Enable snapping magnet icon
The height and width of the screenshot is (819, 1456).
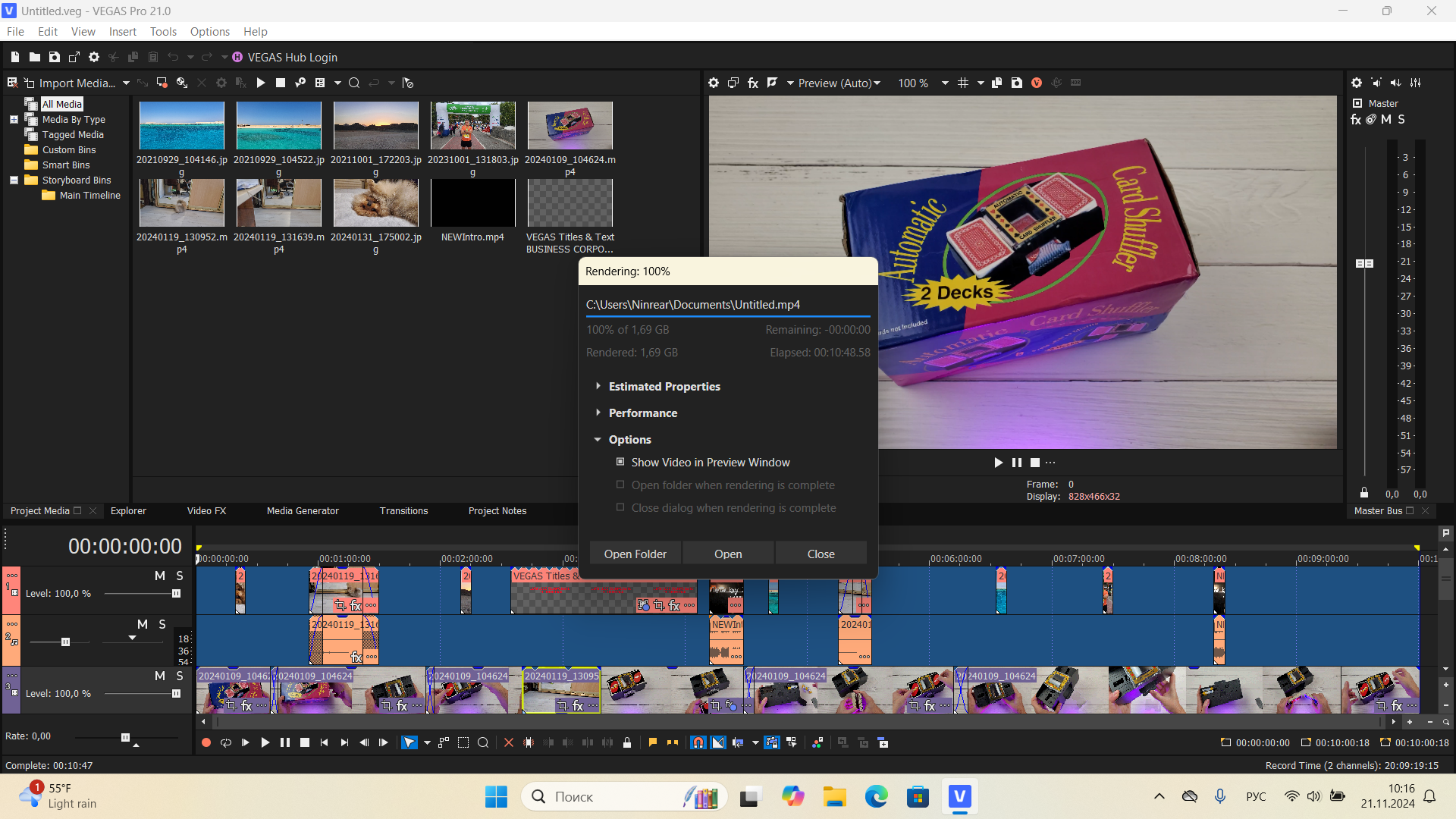(698, 743)
